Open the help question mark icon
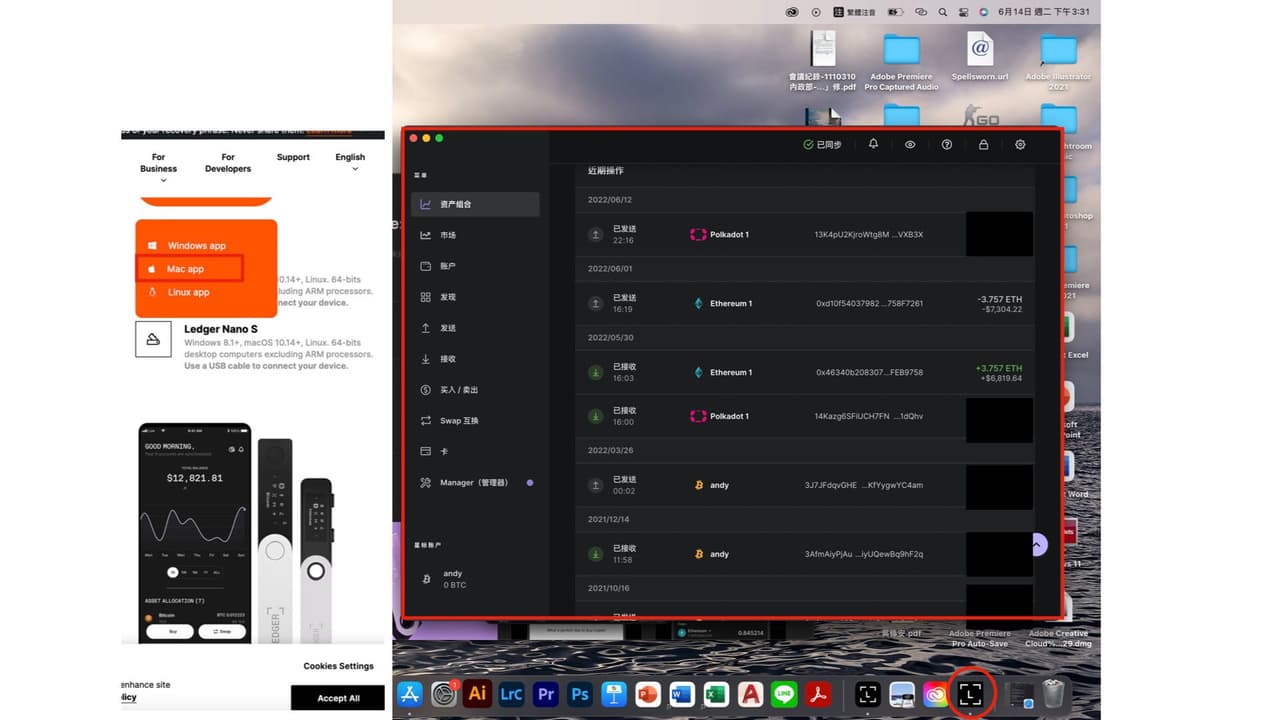This screenshot has width=1280, height=720. [x=947, y=144]
